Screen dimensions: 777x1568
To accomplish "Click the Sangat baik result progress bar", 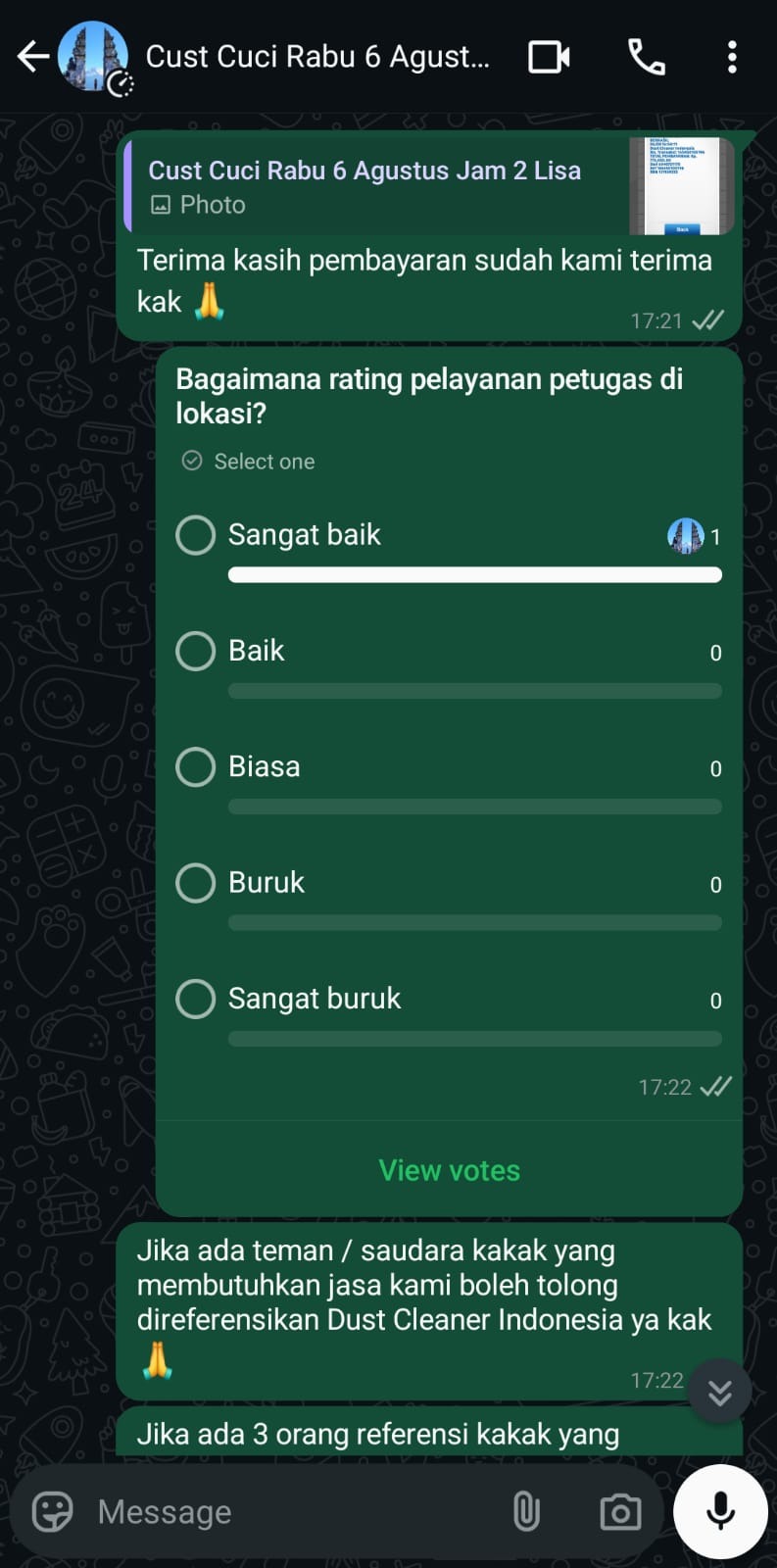I will tap(475, 575).
